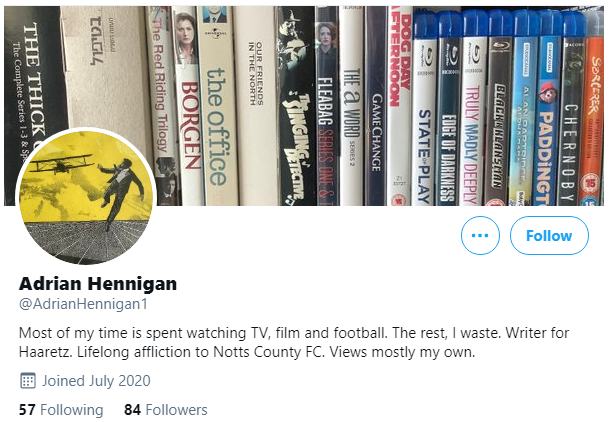Click the calendar icon beside the join date
Viewport: 611px width, 422px height.
point(28,381)
